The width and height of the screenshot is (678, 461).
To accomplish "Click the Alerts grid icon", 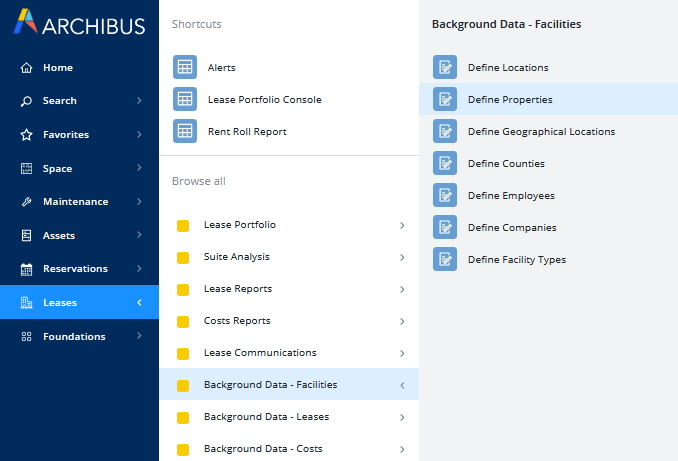I will 185,67.
